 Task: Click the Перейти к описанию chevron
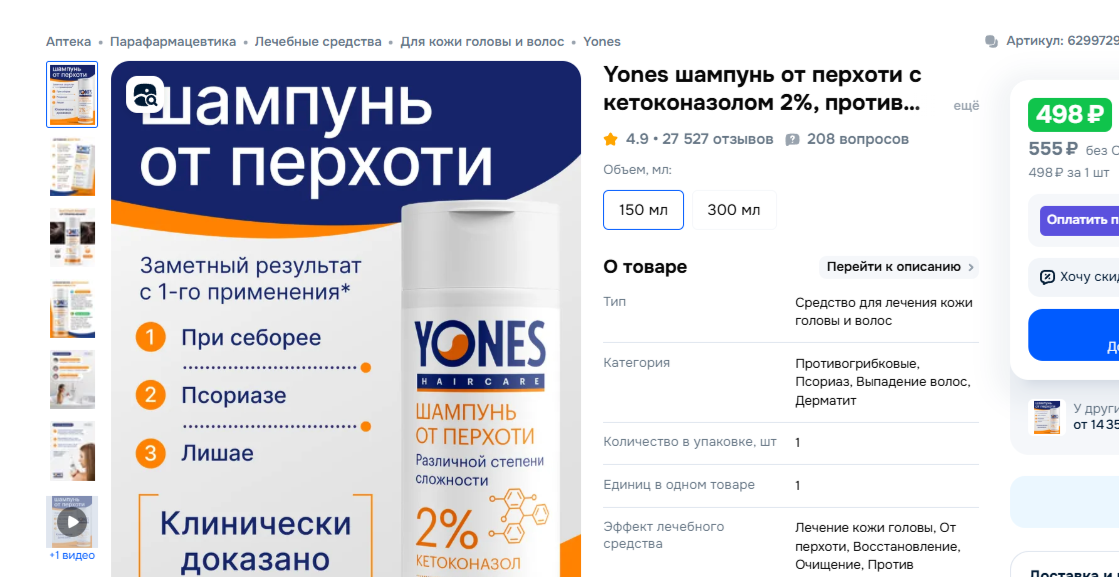(972, 267)
